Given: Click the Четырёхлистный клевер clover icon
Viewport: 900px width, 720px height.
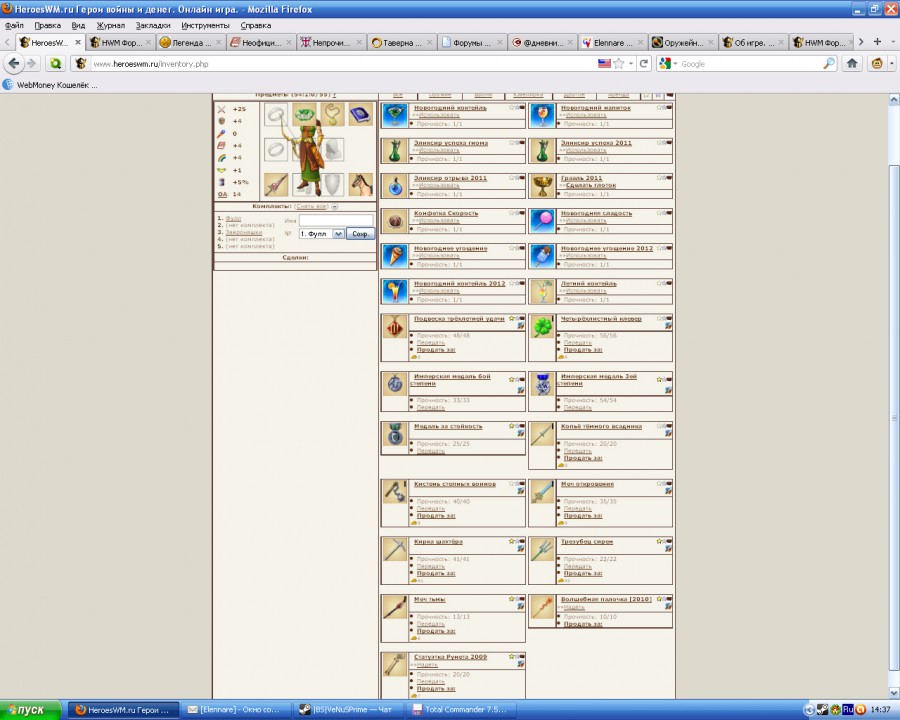Looking at the screenshot, I should click(542, 327).
